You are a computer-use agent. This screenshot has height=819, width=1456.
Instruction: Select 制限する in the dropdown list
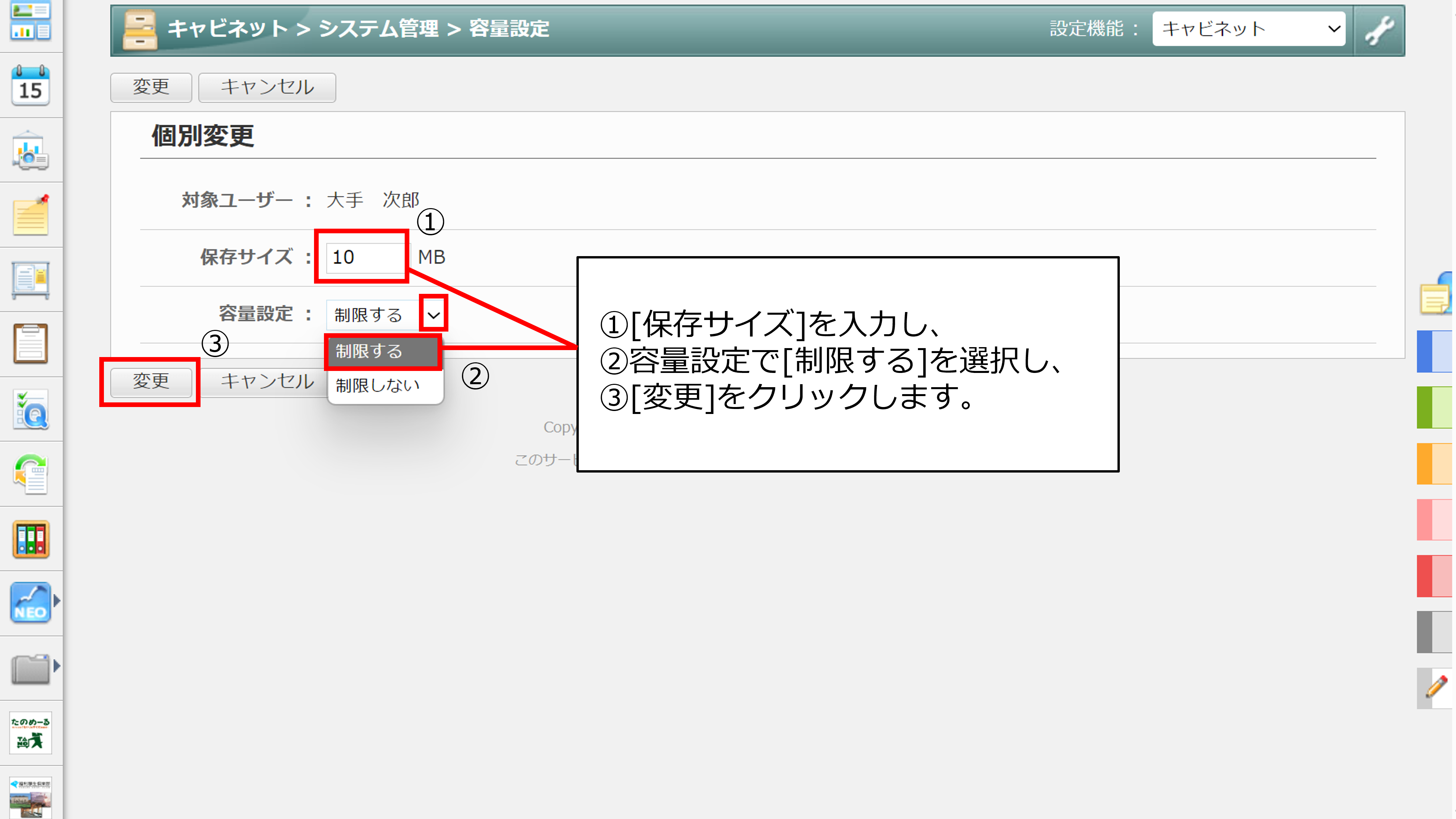coord(383,351)
